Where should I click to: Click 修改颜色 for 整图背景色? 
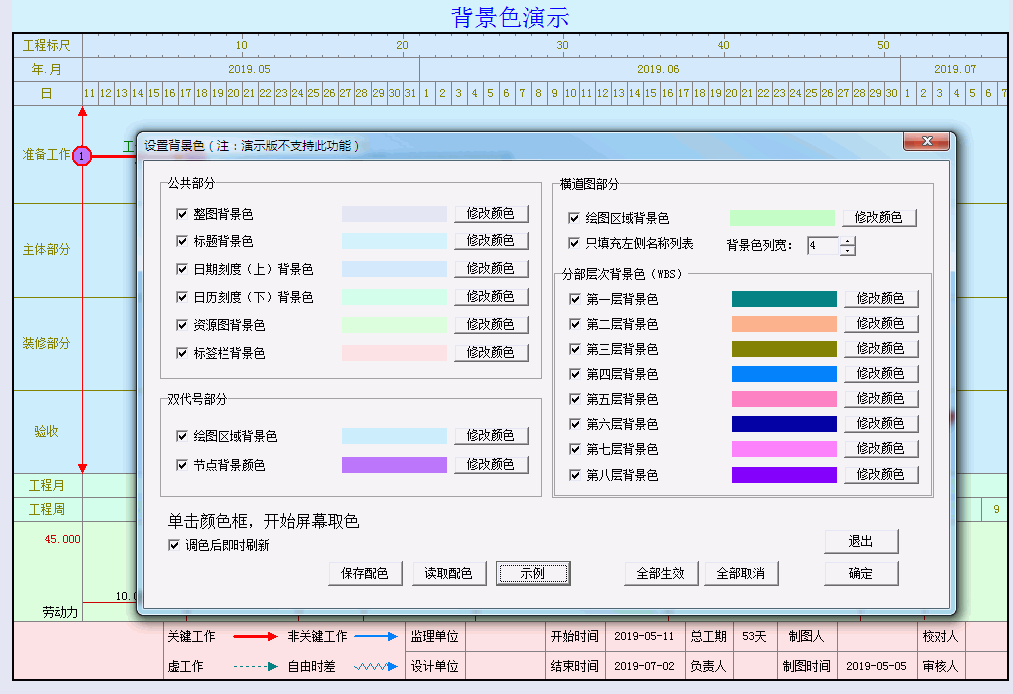click(491, 213)
